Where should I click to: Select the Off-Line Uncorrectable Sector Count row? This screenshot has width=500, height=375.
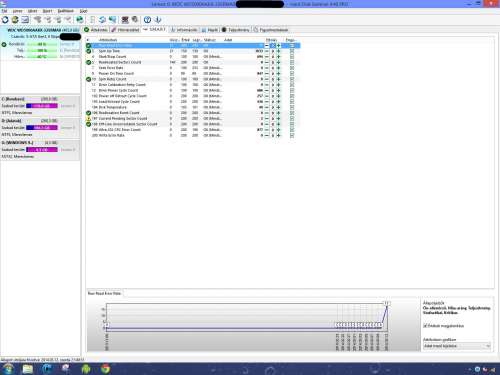pyautogui.click(x=193, y=124)
